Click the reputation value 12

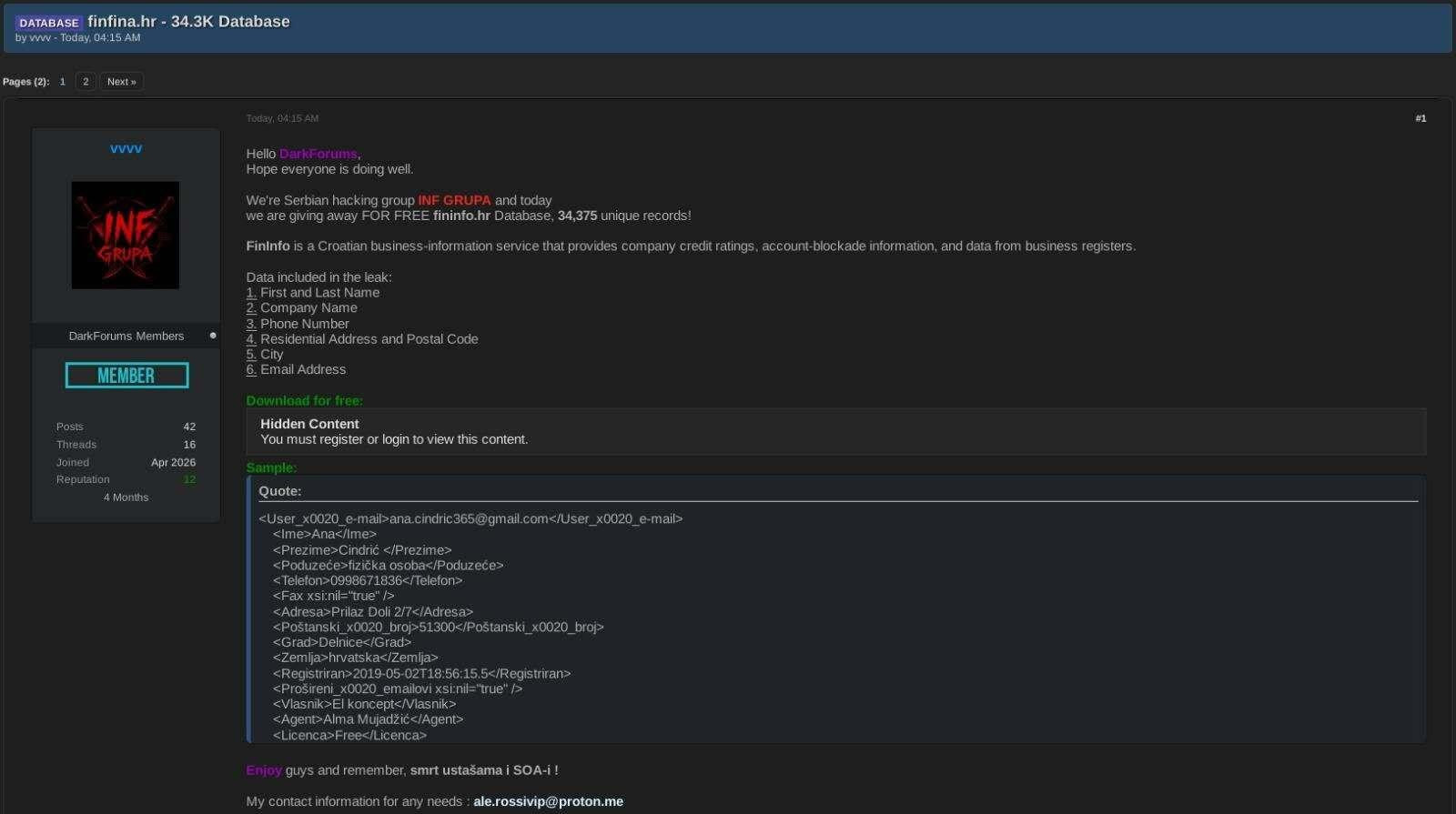[x=189, y=479]
